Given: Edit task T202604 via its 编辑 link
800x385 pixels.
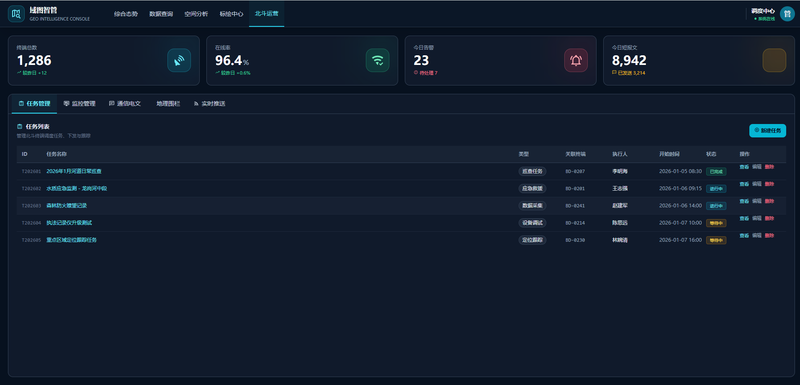Looking at the screenshot, I should [x=757, y=218].
